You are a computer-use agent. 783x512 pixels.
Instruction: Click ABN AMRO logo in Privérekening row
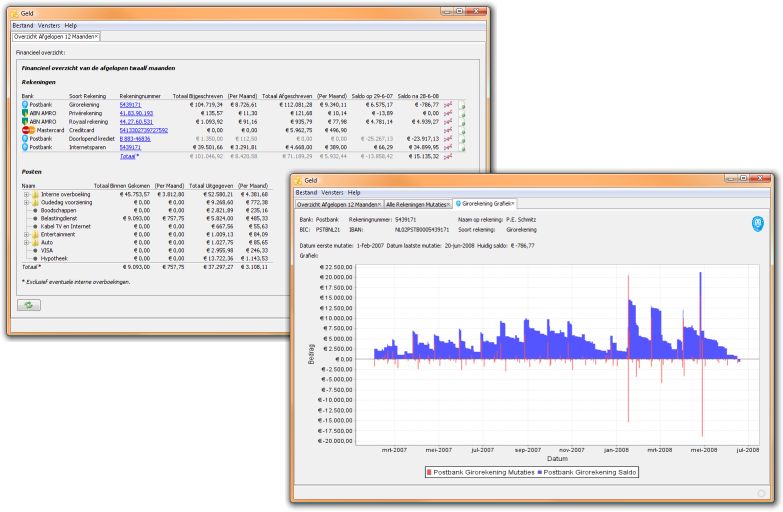[x=25, y=113]
